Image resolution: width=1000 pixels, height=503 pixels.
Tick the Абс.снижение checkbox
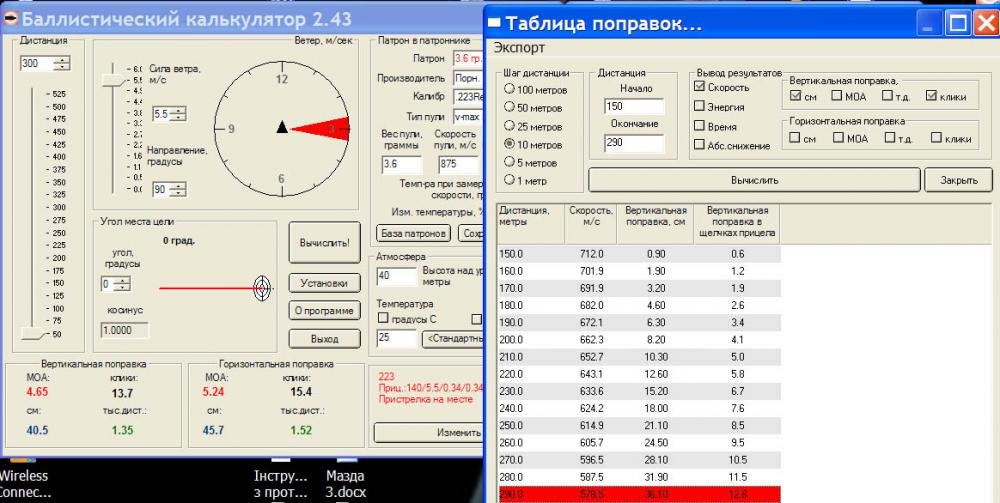[x=701, y=146]
